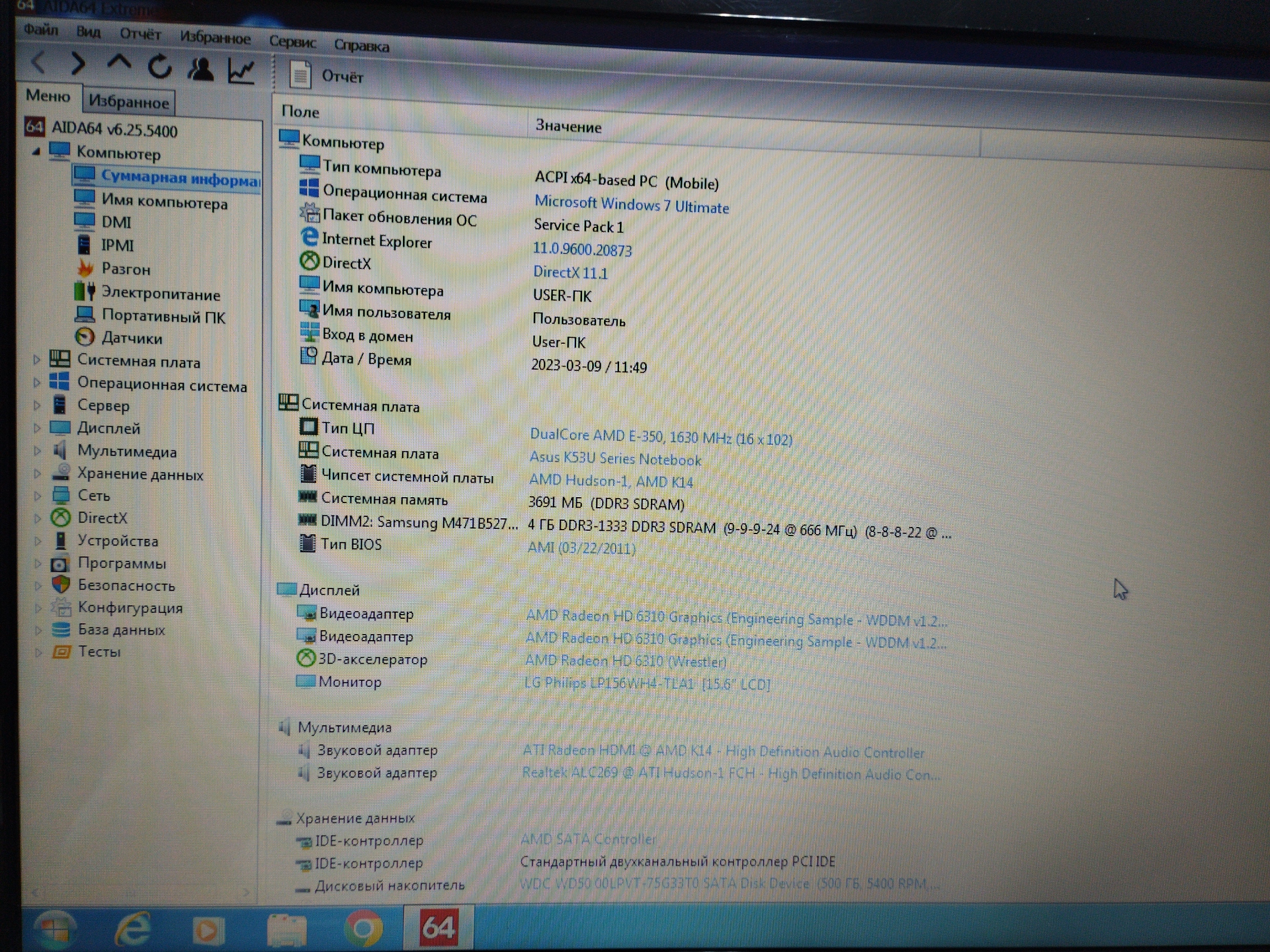Viewport: 1270px width, 952px height.
Task: Open Windows Media Player from taskbar
Action: tap(208, 932)
